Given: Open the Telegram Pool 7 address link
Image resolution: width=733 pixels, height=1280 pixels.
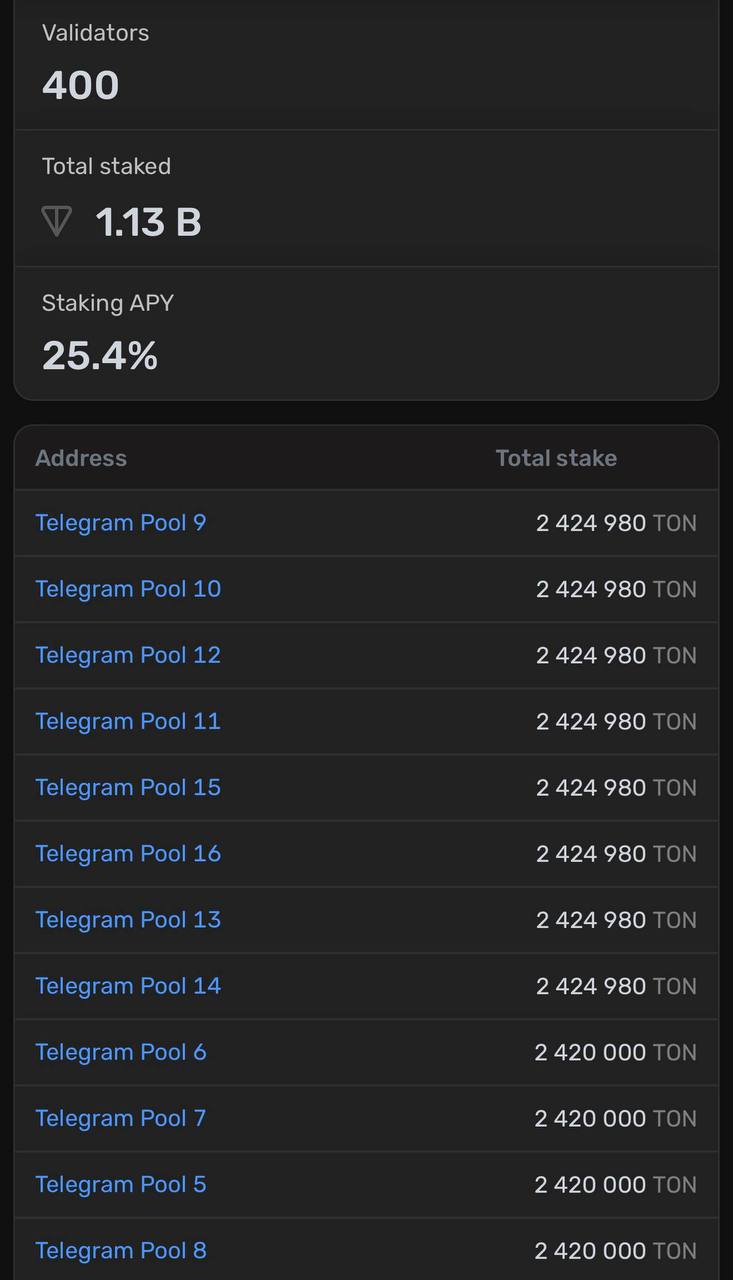Looking at the screenshot, I should coord(121,1118).
